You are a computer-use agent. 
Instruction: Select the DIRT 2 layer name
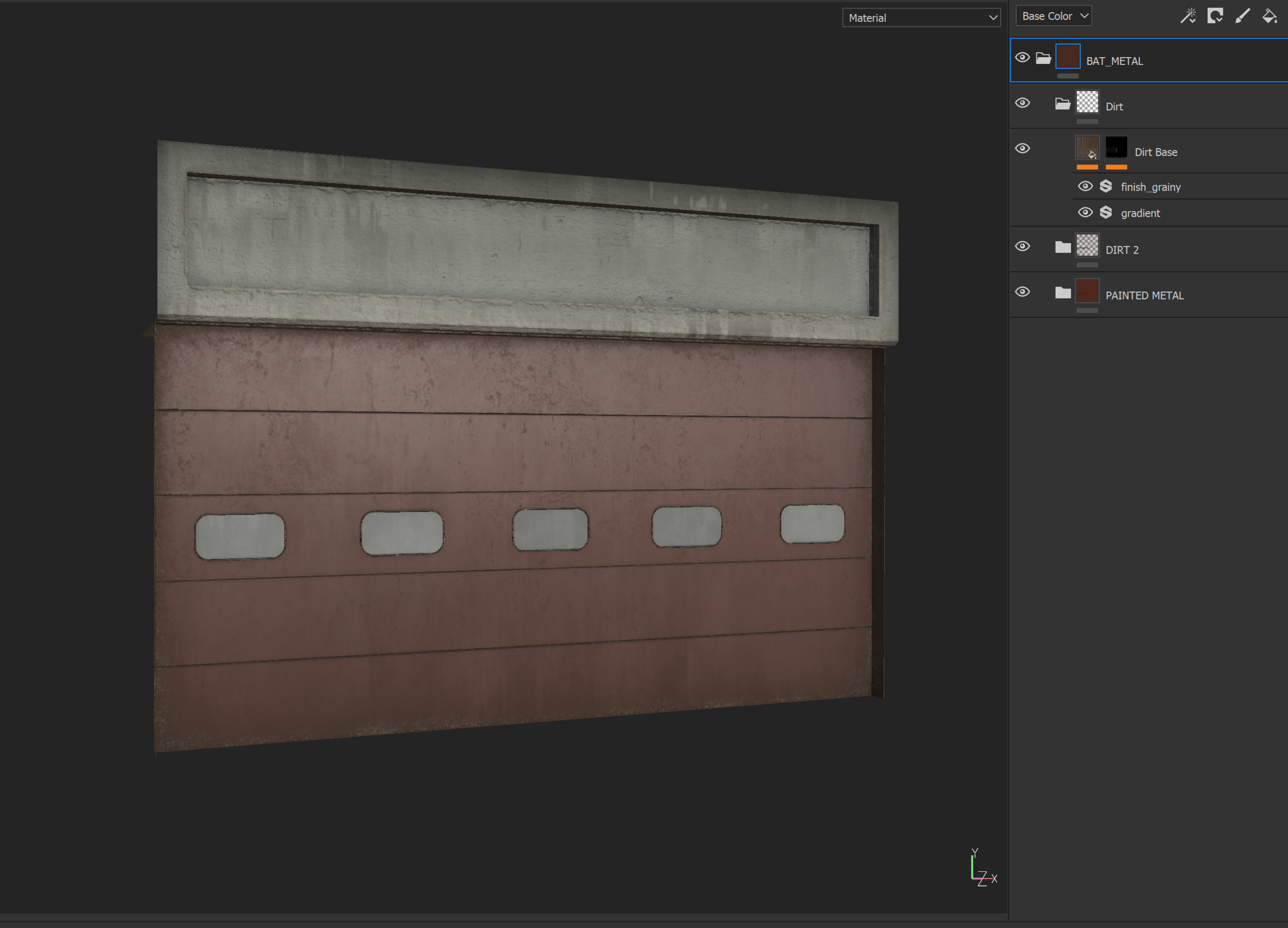(1122, 250)
